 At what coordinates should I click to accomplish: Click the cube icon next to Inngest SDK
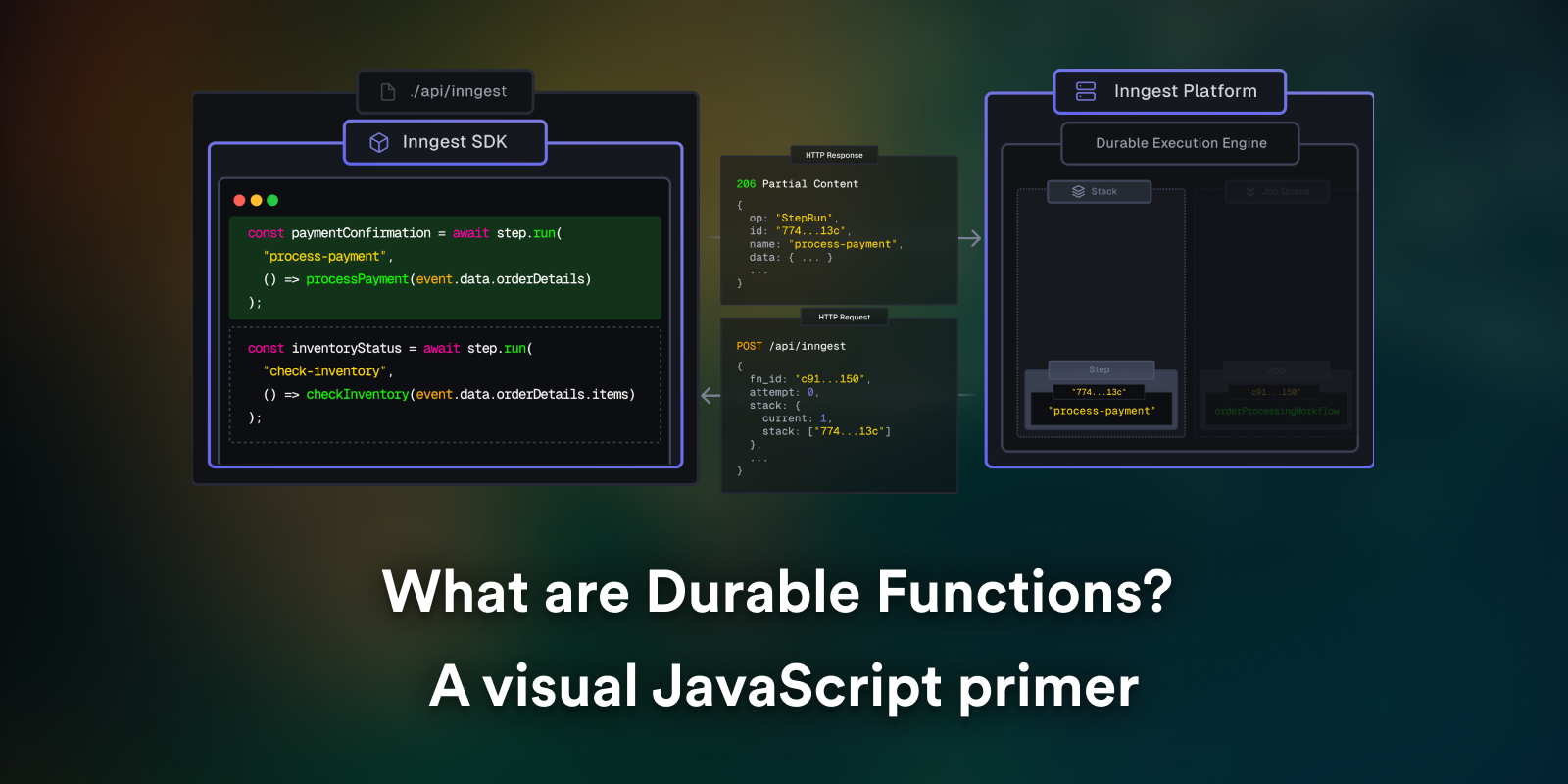click(x=379, y=142)
